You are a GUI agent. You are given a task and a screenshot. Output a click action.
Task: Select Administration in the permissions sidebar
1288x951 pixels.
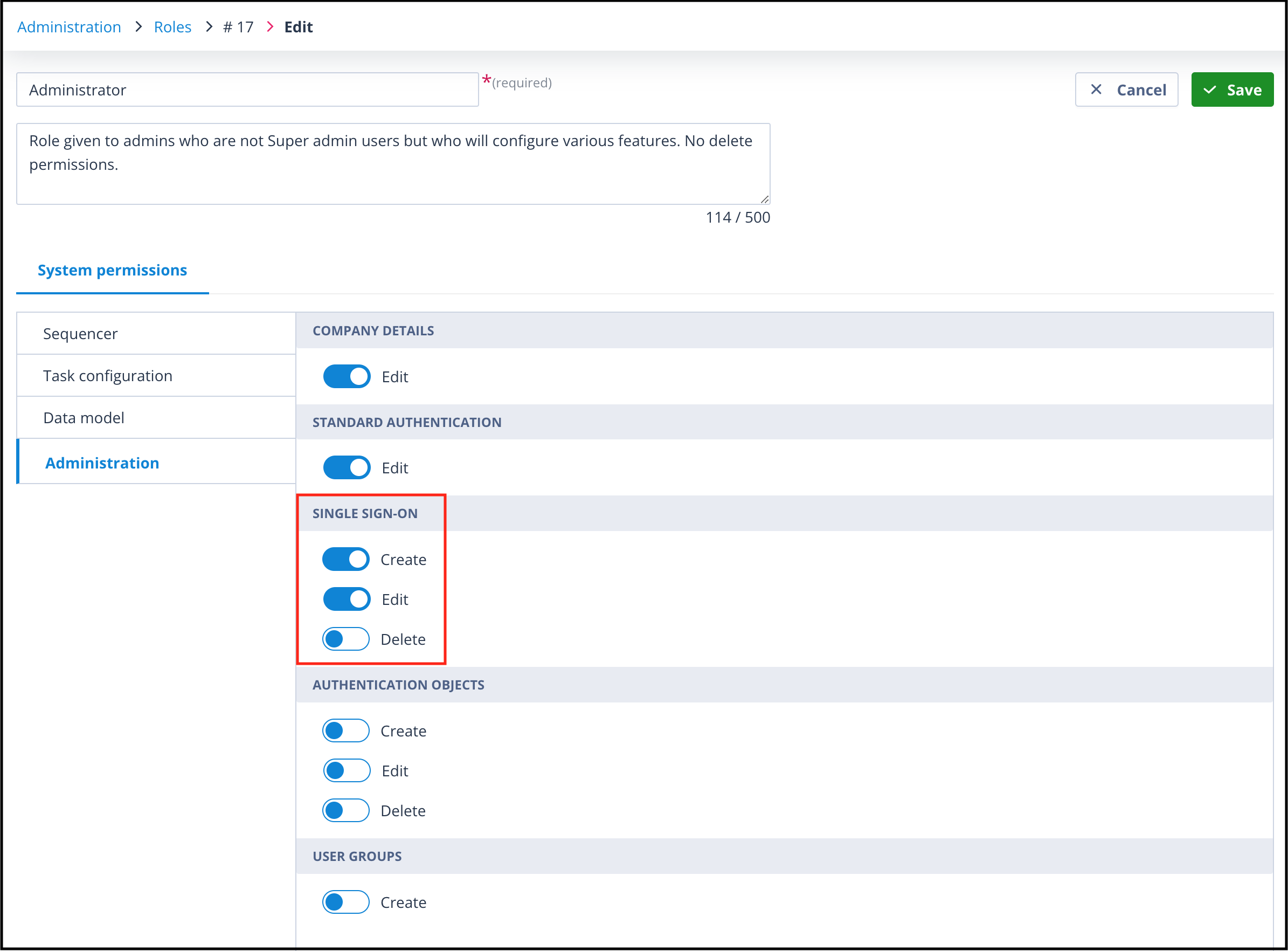156,462
